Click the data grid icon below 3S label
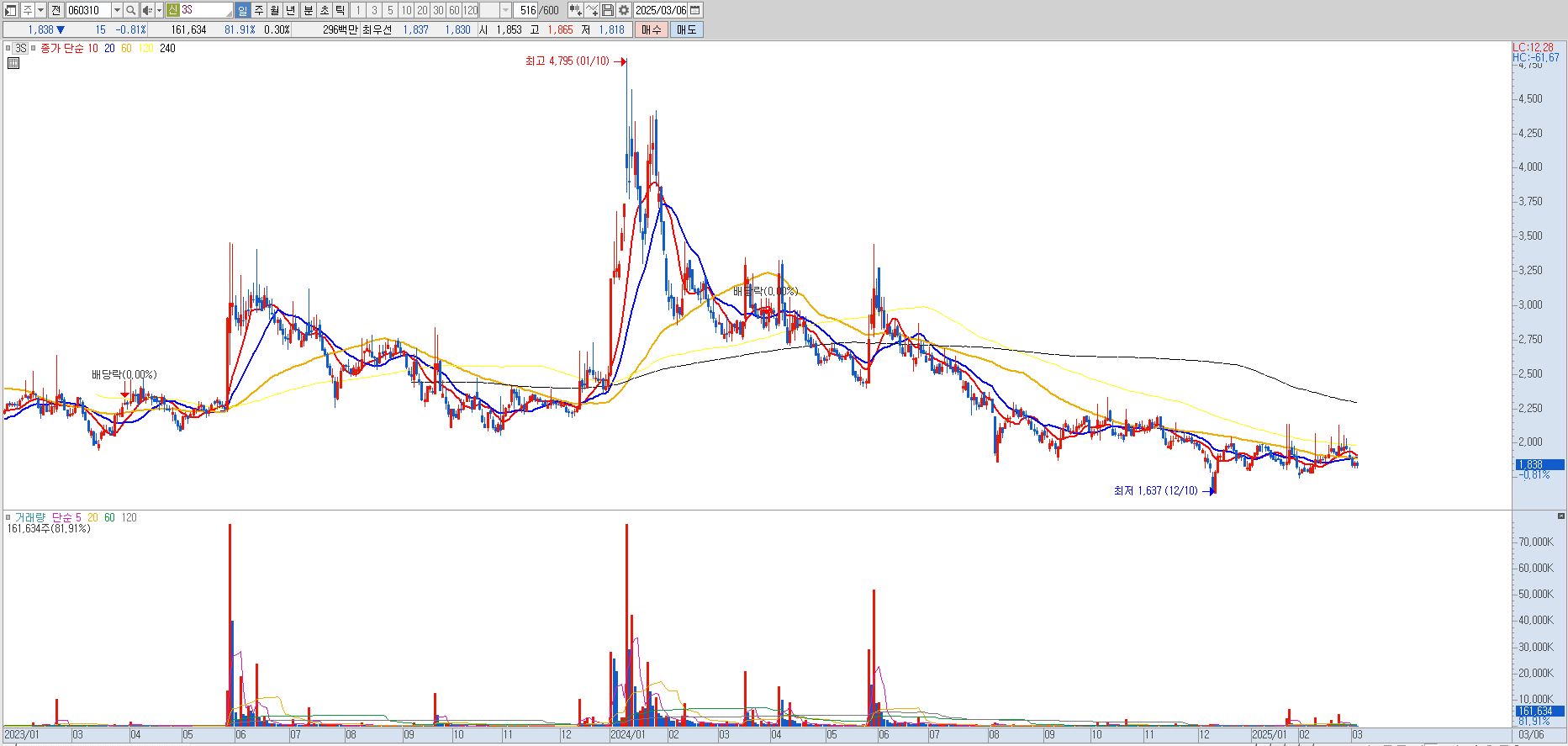 13,62
